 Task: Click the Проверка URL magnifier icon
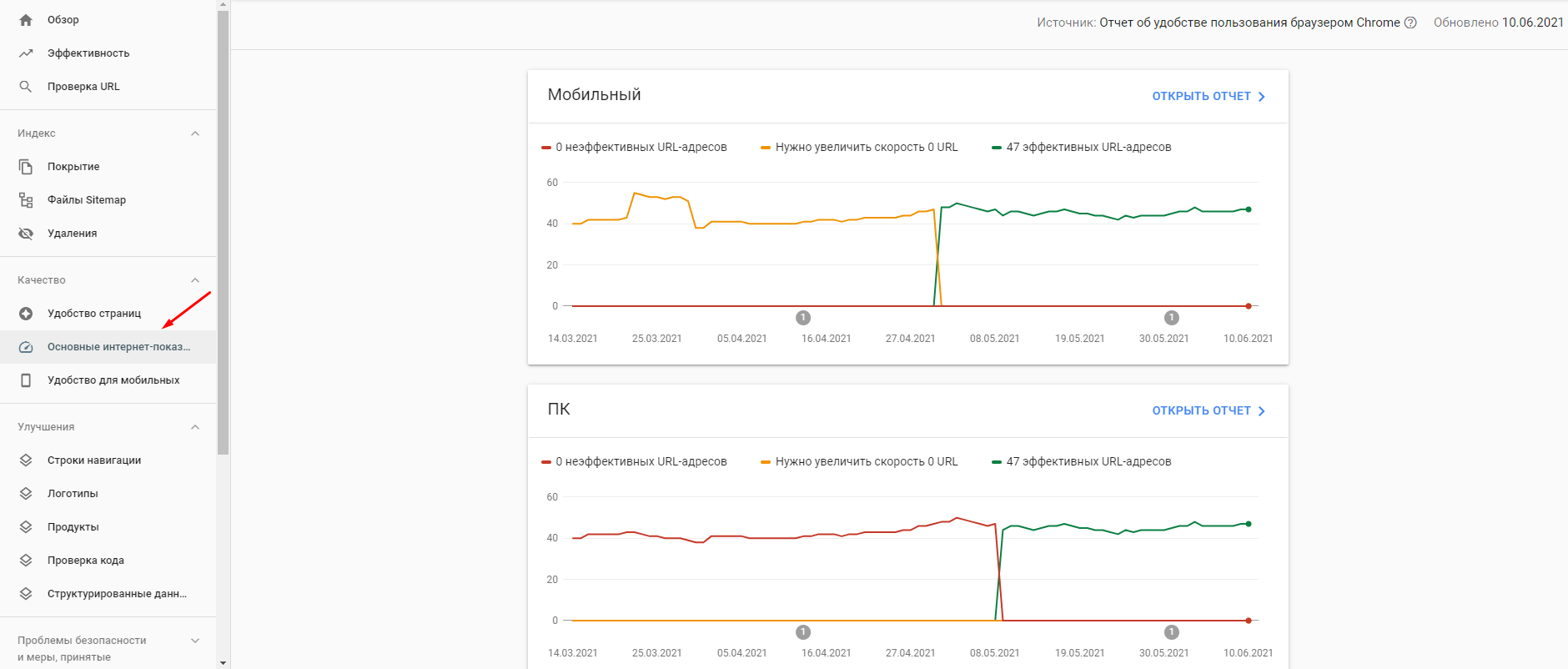click(x=26, y=87)
